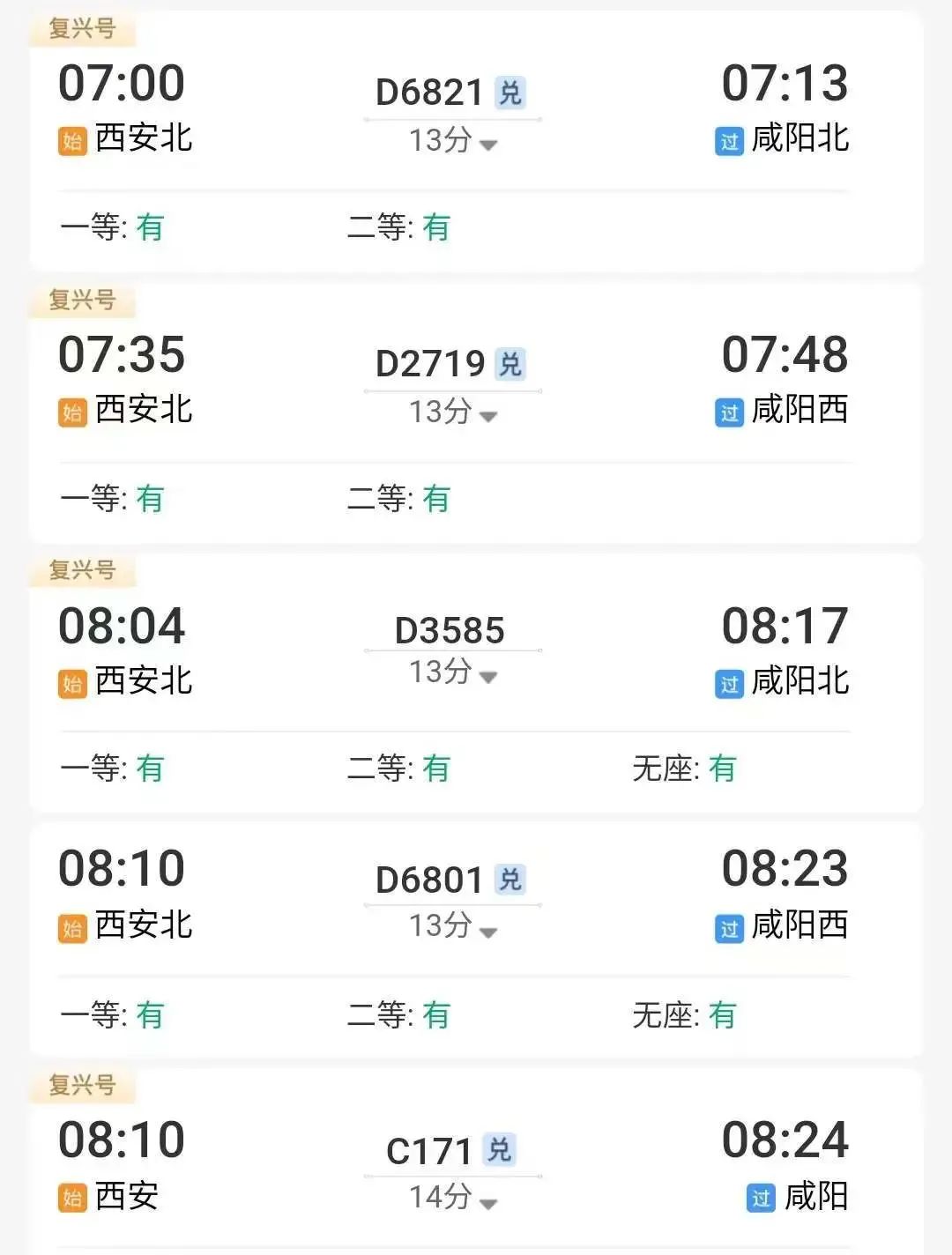
Task: Click the 兑 icon beside train D6801
Action: coord(510,880)
